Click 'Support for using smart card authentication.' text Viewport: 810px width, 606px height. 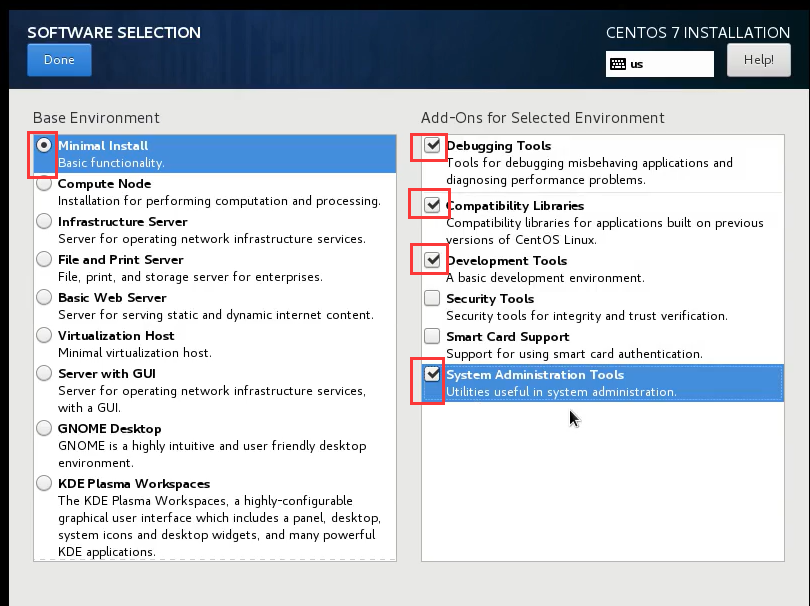(574, 354)
